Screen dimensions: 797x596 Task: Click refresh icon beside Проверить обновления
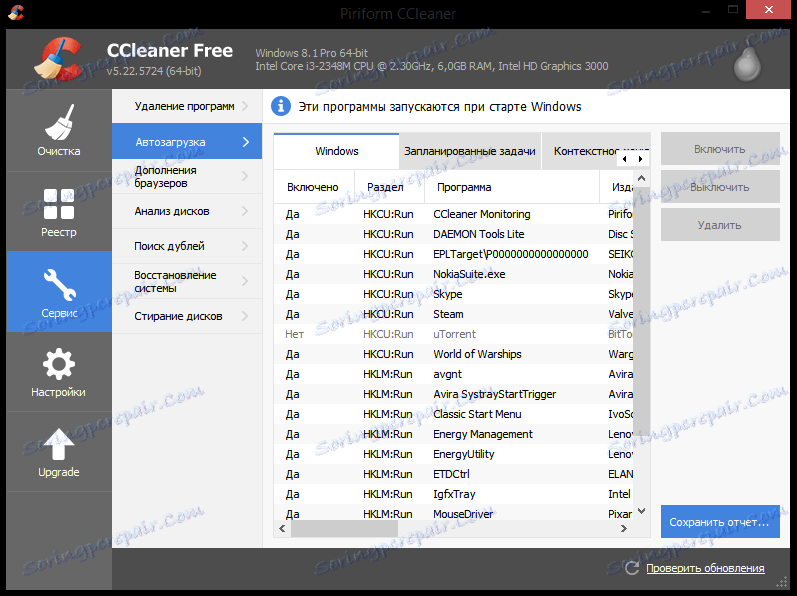(632, 568)
